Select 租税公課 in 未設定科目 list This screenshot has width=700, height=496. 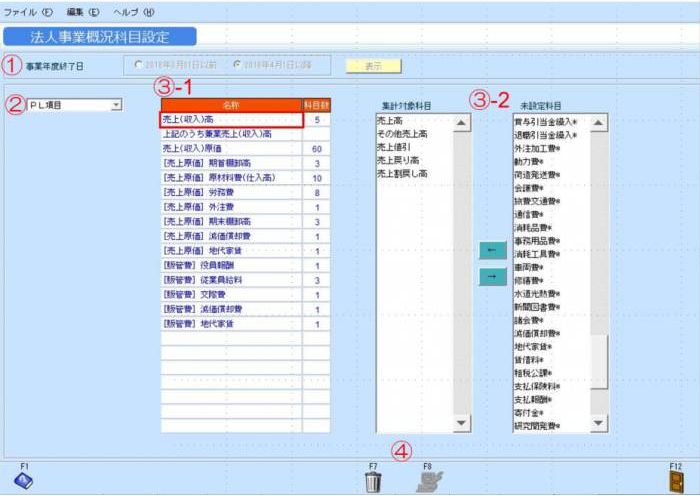point(533,373)
